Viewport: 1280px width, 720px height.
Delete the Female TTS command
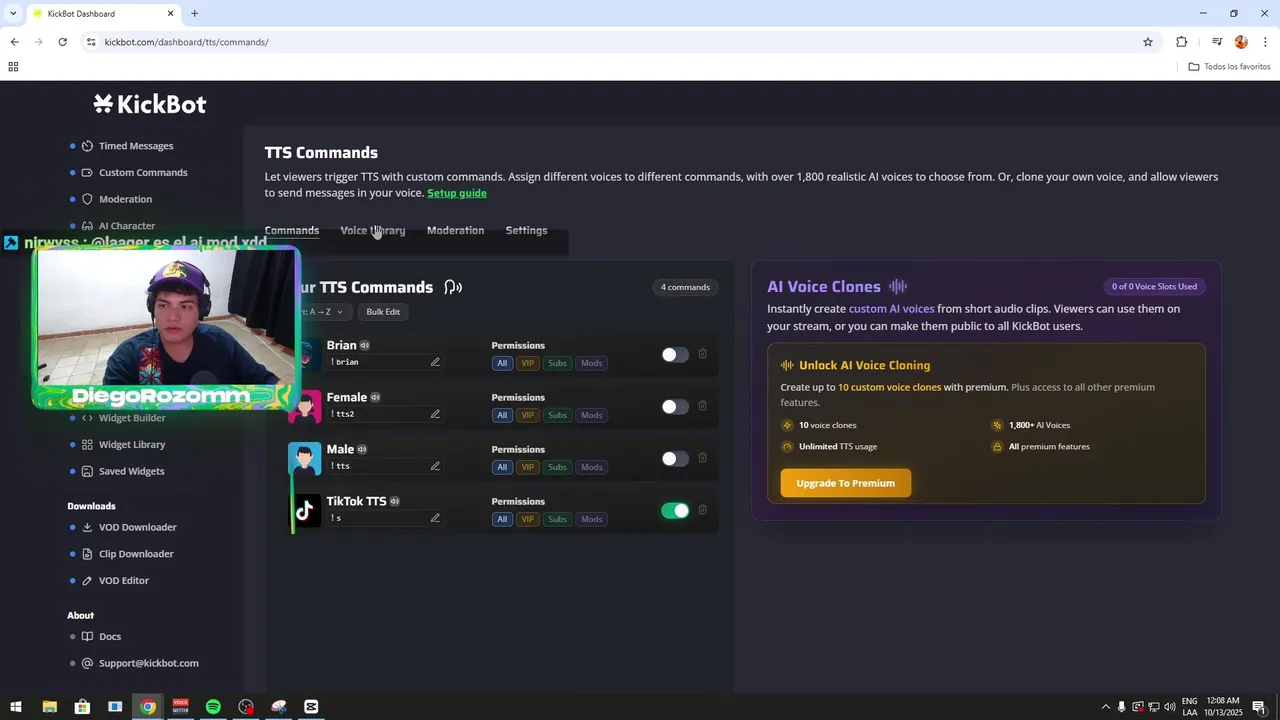(x=702, y=406)
